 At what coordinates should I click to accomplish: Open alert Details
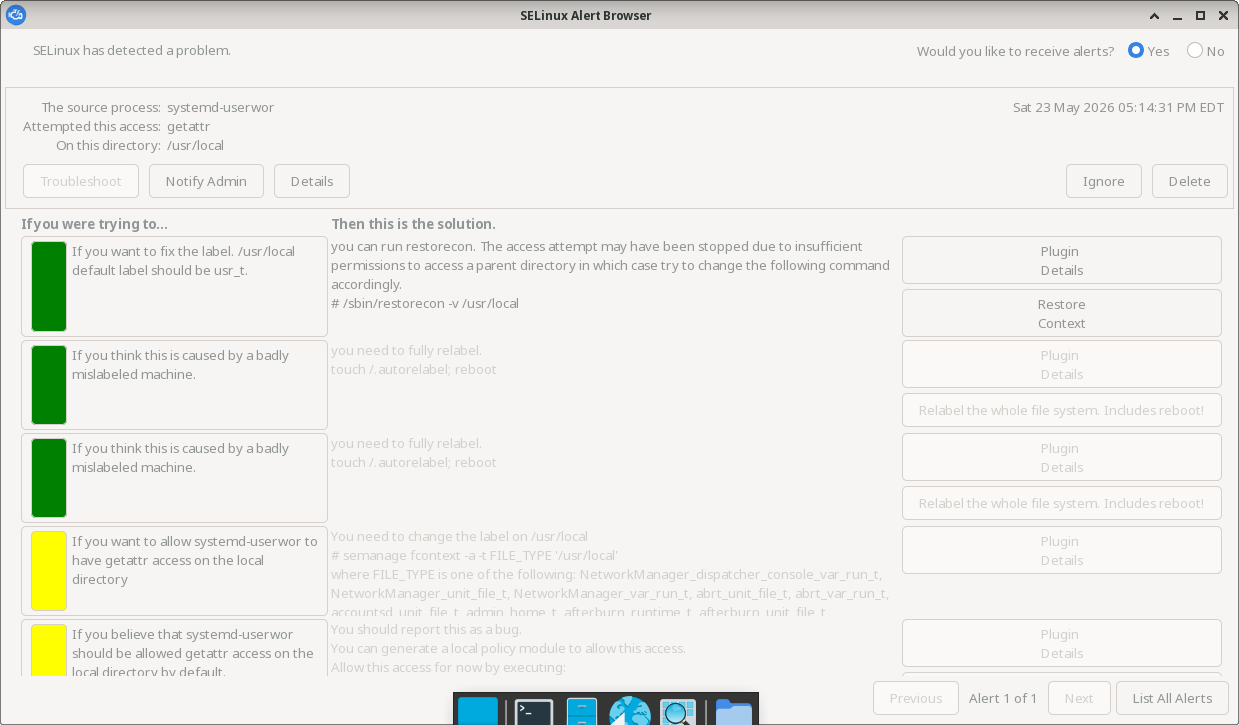[312, 181]
